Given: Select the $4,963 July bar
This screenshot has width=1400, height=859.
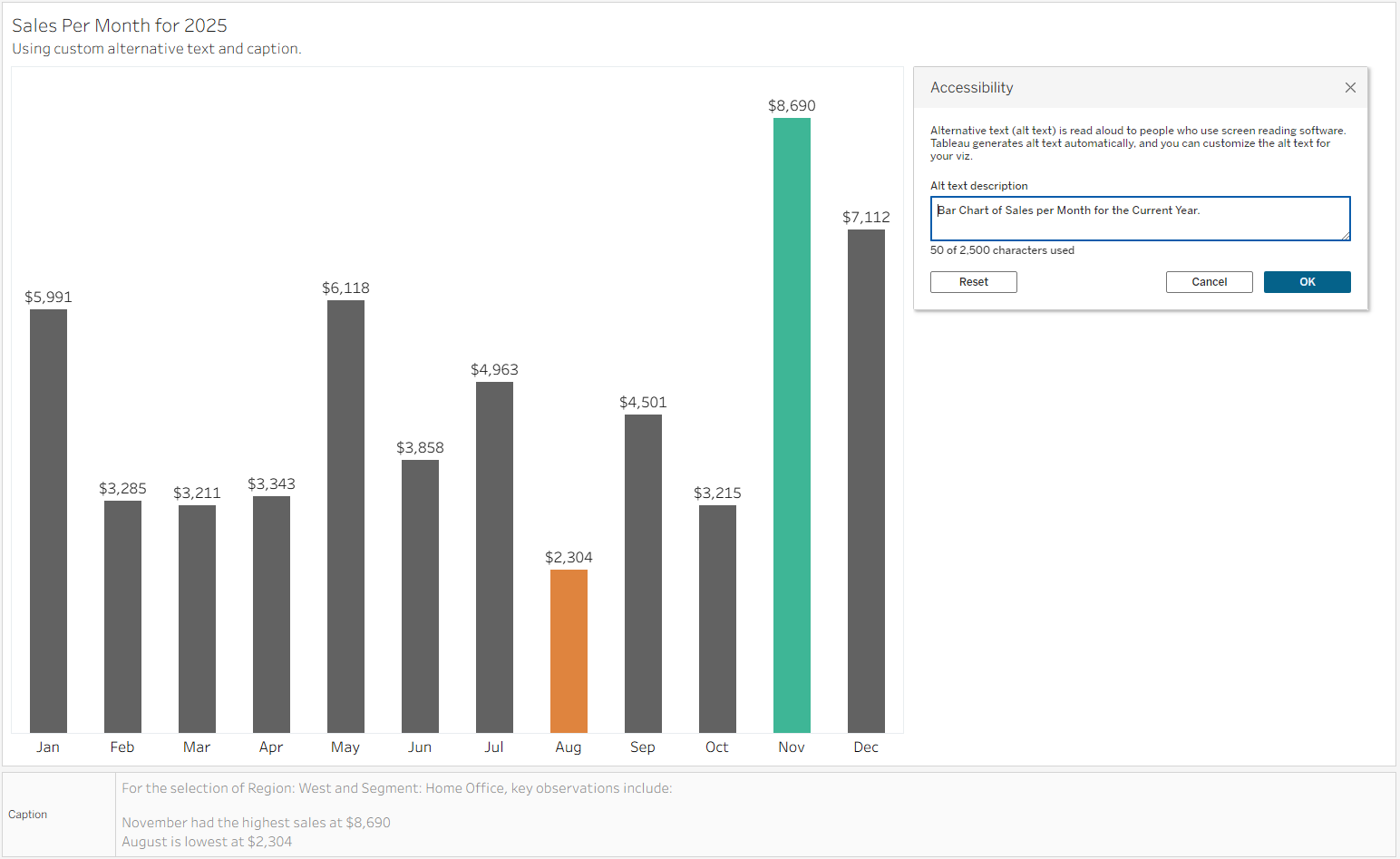Looking at the screenshot, I should tap(494, 557).
